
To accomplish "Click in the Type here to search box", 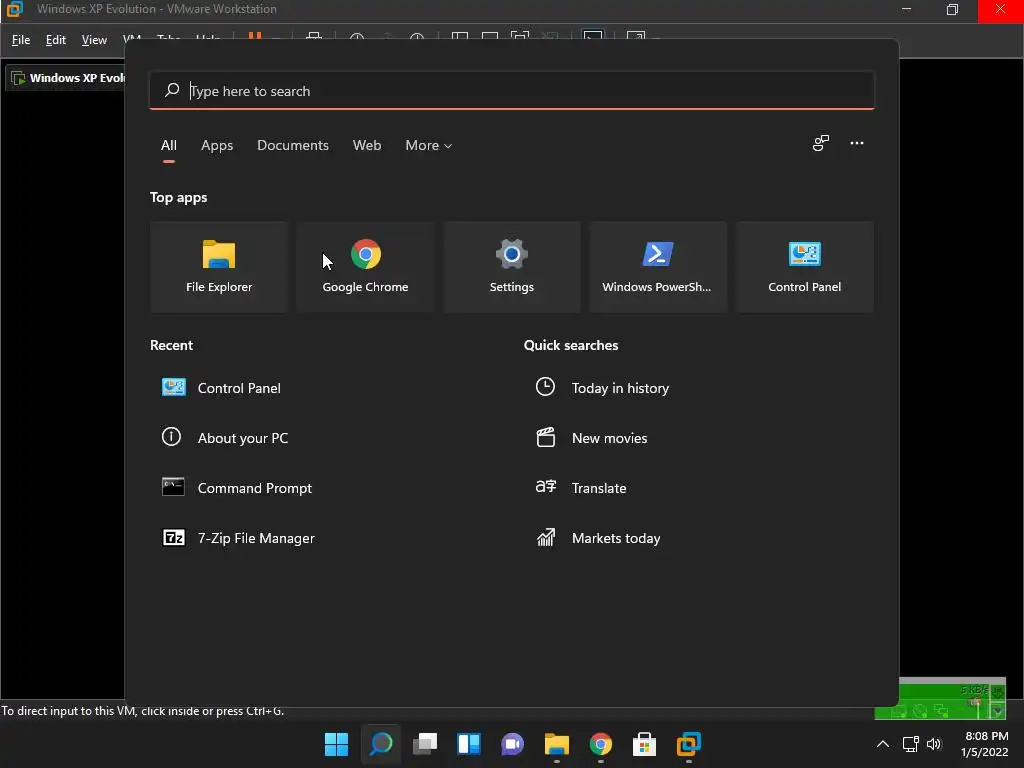I will coord(512,91).
